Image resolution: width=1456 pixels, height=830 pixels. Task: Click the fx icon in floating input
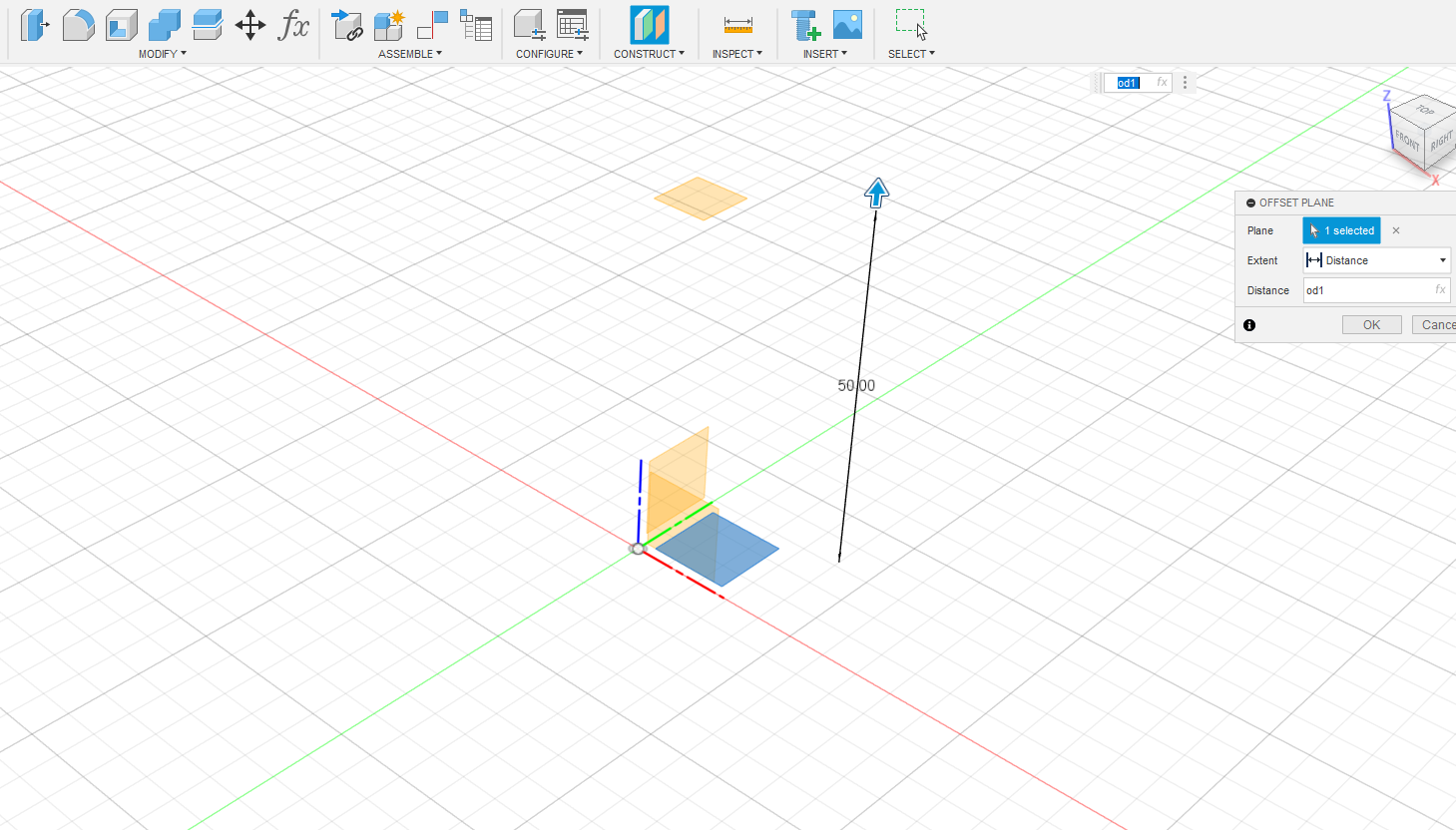[x=1162, y=83]
